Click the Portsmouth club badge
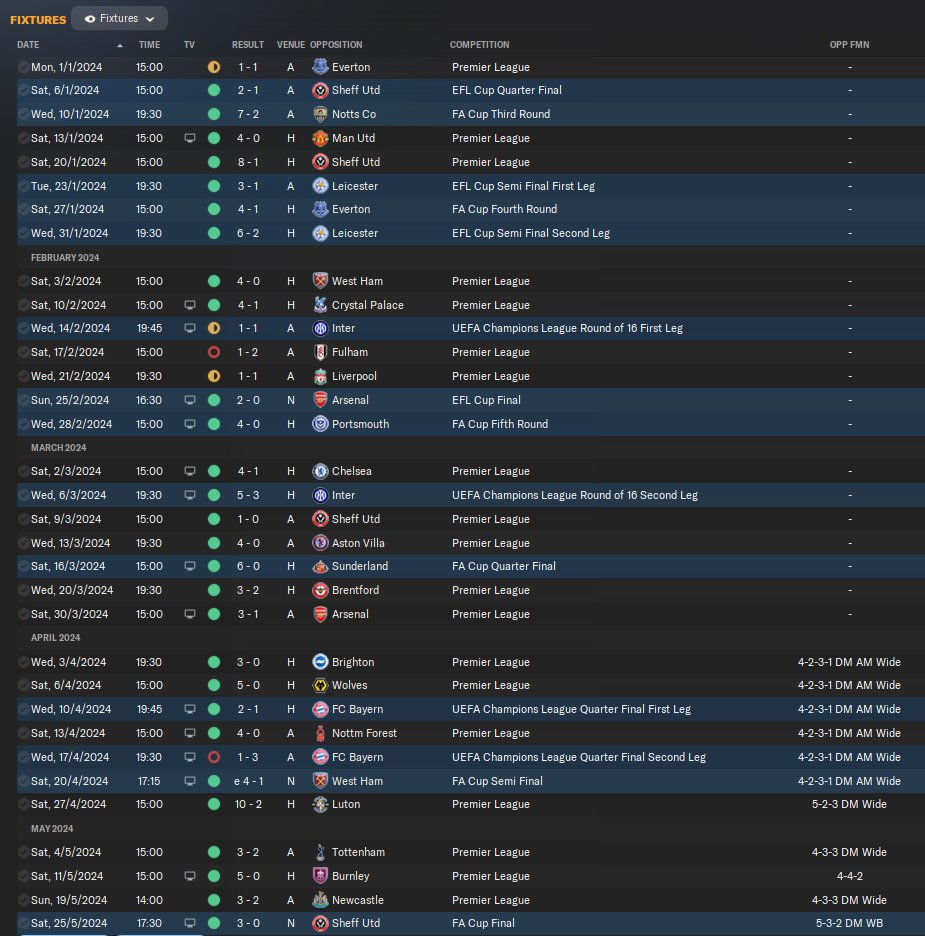The image size is (925, 936). click(320, 424)
